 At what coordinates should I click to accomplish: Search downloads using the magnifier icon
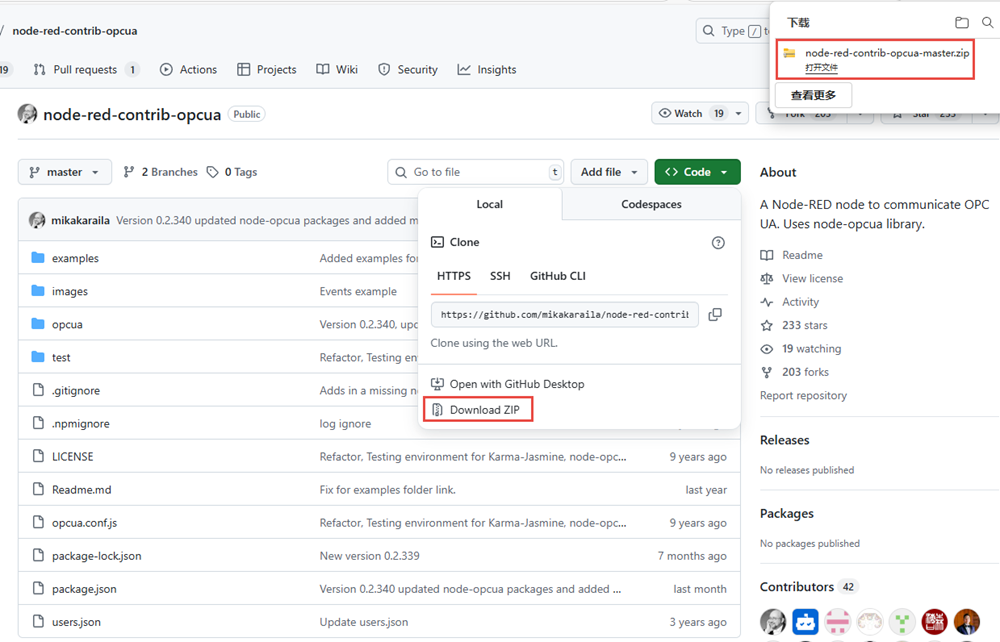987,23
